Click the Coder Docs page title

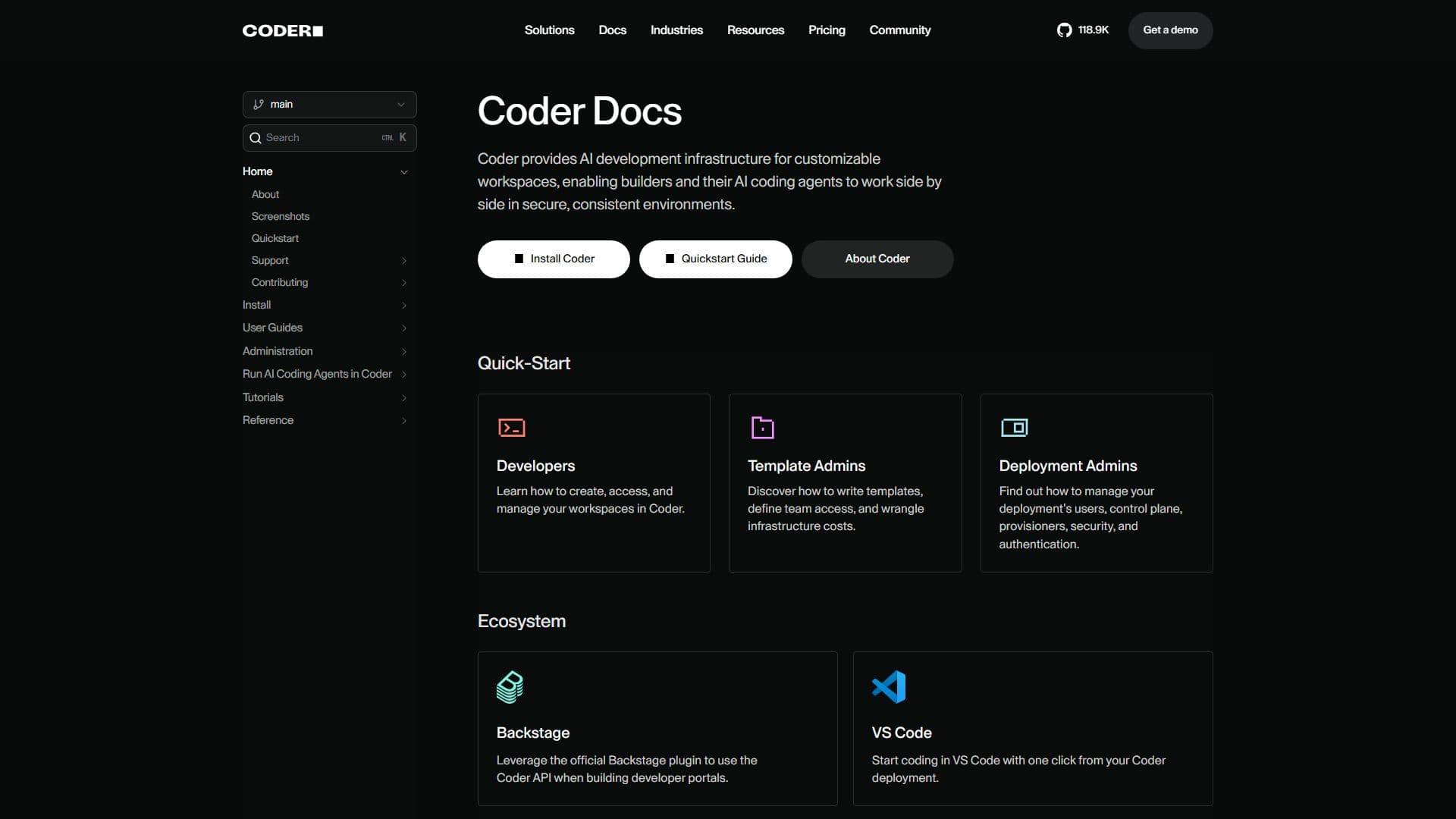(x=579, y=111)
